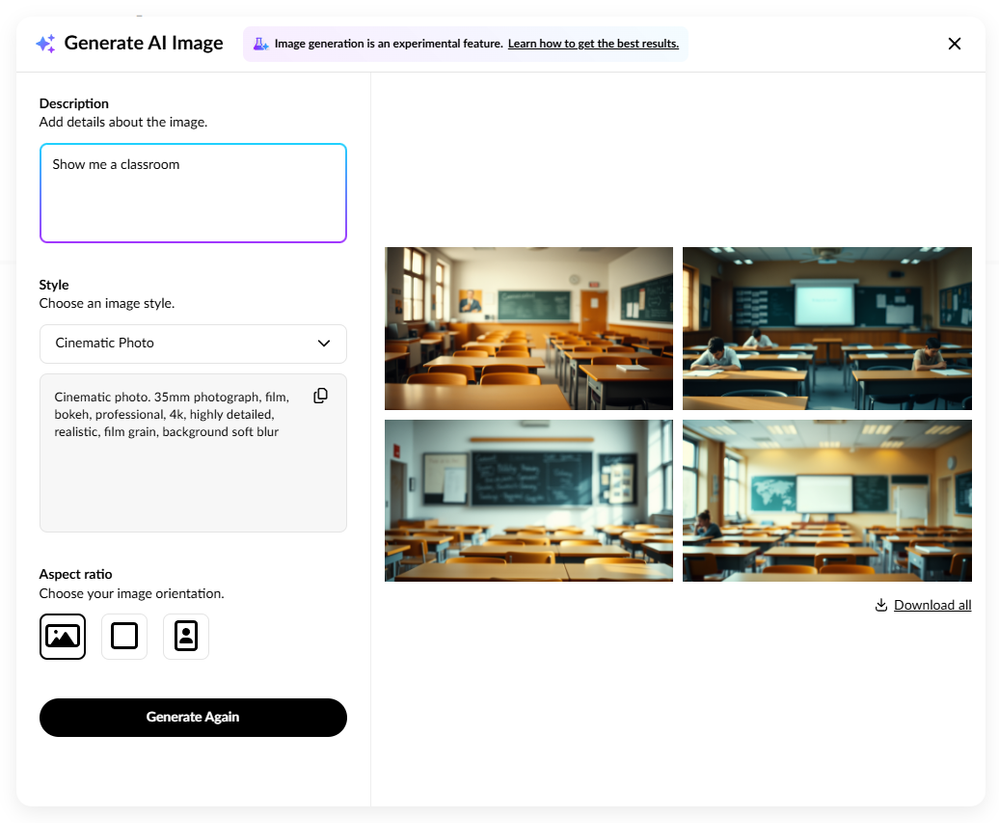The height and width of the screenshot is (823, 999).
Task: Click into the Description text box
Action: pos(193,193)
